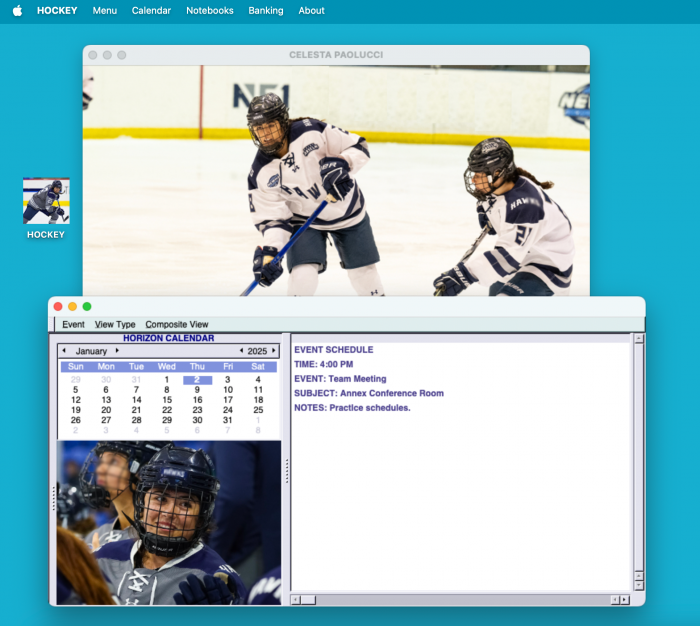
Task: Click the Apple logo menu
Action: (17, 10)
